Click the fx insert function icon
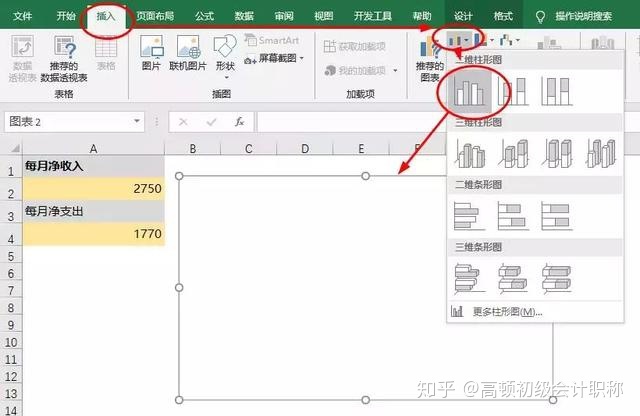 [240, 122]
